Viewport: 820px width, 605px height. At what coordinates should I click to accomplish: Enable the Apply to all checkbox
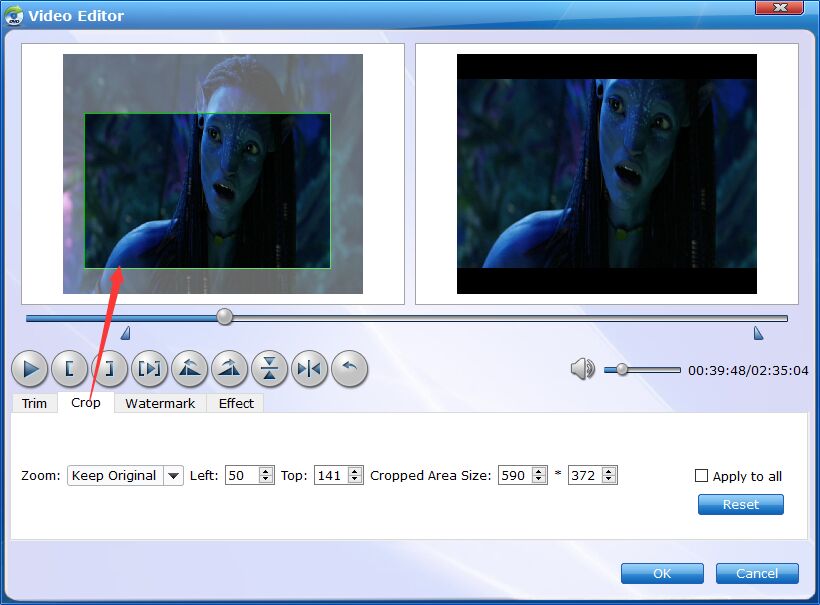tap(701, 476)
